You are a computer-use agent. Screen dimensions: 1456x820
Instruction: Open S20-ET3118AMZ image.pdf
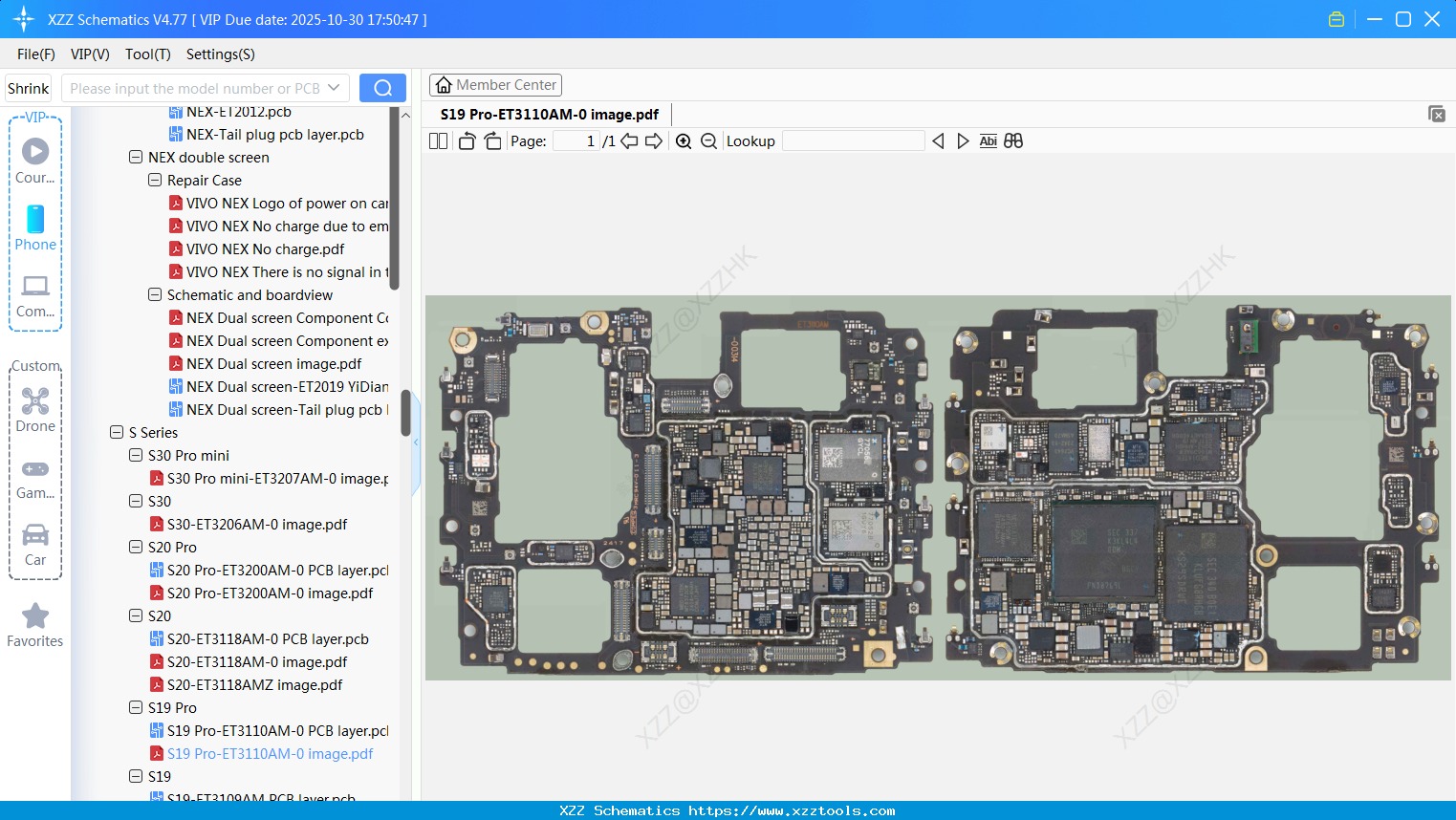246,685
